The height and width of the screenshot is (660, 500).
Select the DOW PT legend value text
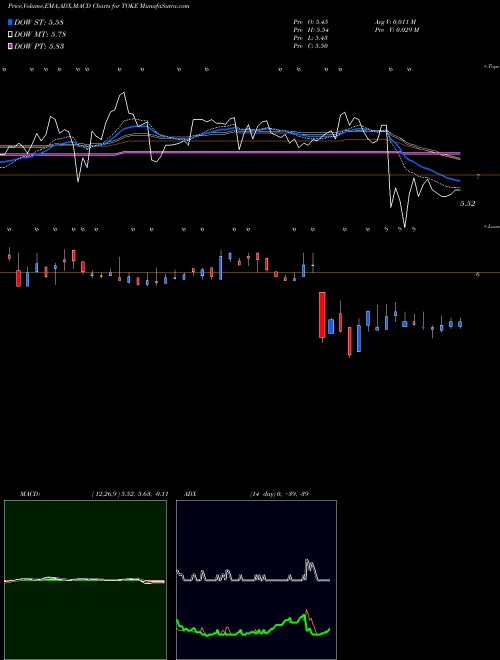(x=39, y=46)
